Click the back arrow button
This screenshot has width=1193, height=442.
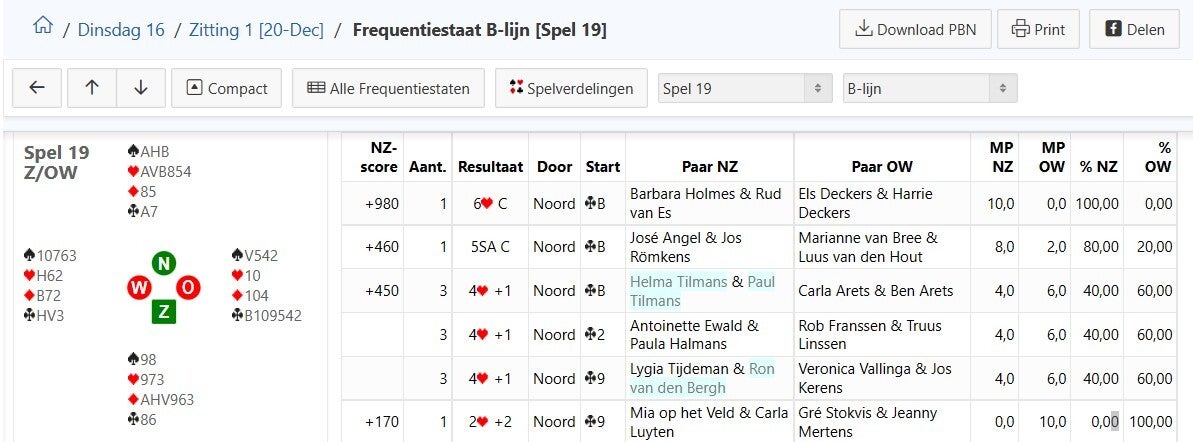tap(37, 88)
